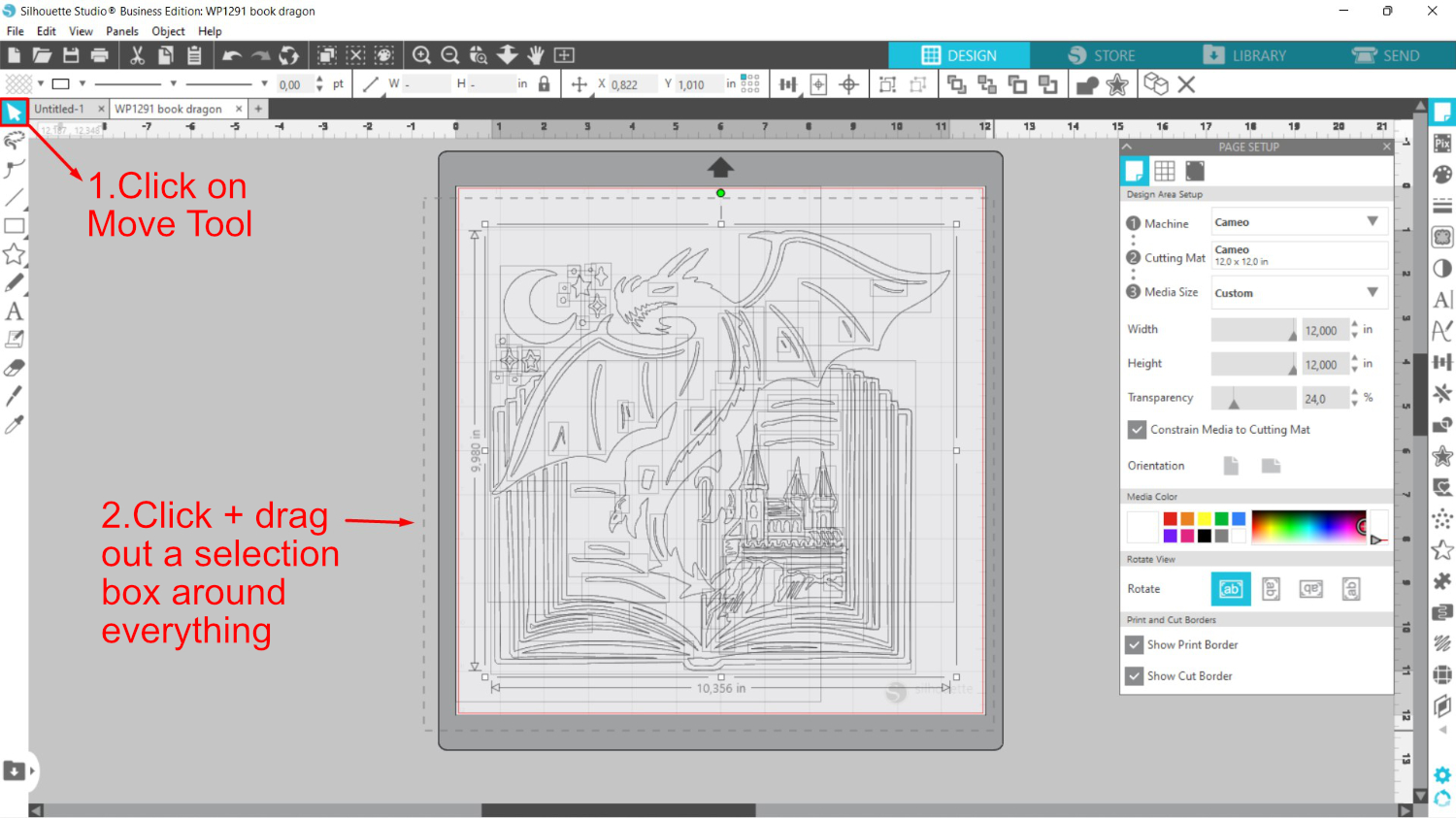
Task: Increase line thickness with stepper up arrow
Action: pos(319,80)
